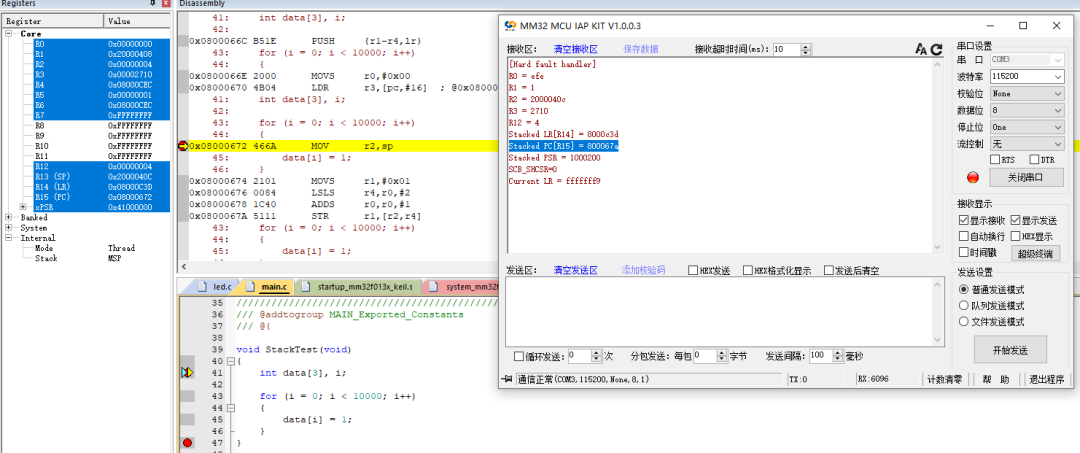Viewport: 1080px width, 453px height.
Task: Open the 波特率 baud rate dropdown
Action: pyautogui.click(x=1058, y=76)
